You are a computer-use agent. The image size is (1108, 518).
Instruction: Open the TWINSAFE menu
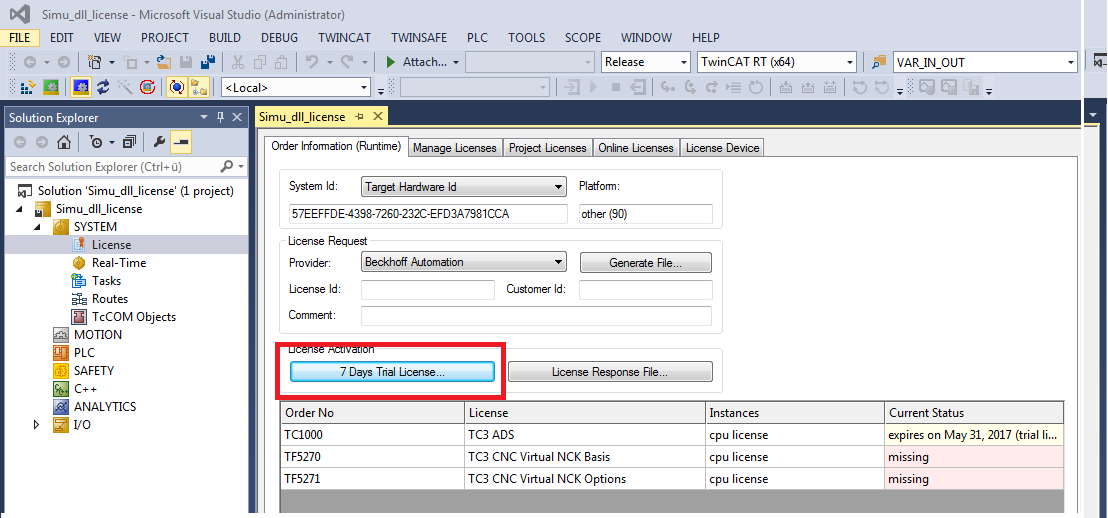[x=420, y=37]
